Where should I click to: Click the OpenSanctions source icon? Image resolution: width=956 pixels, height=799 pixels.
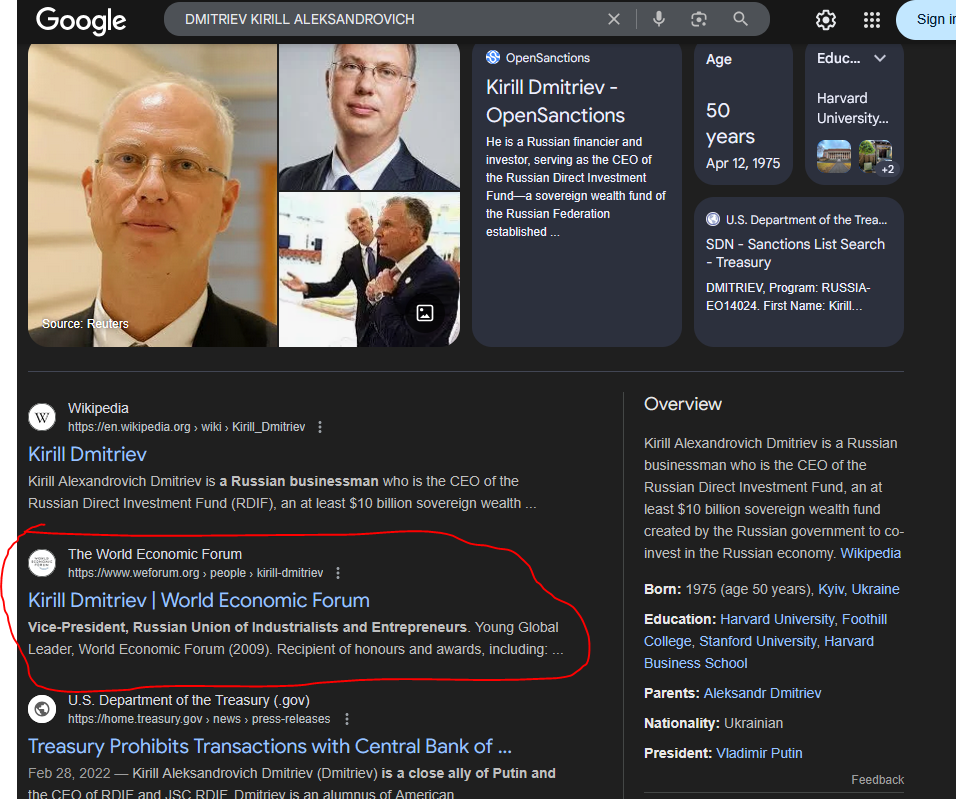click(x=493, y=57)
